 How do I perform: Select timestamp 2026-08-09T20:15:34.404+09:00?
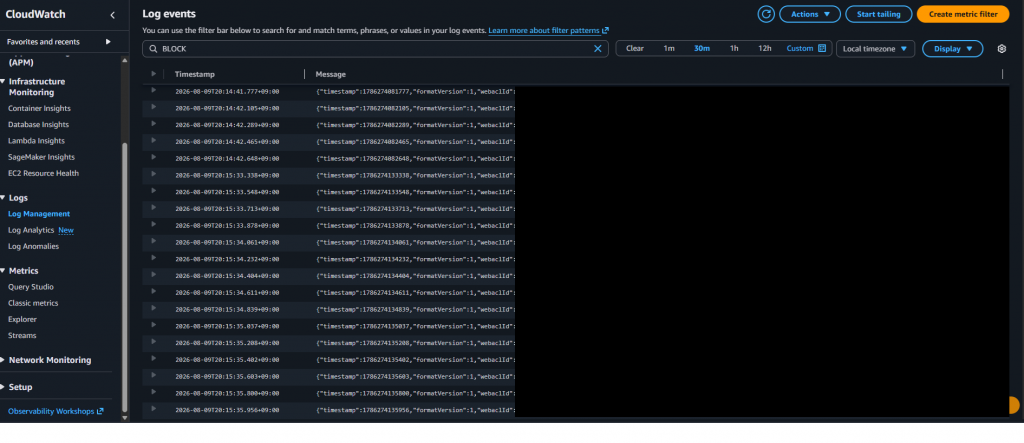(x=227, y=276)
